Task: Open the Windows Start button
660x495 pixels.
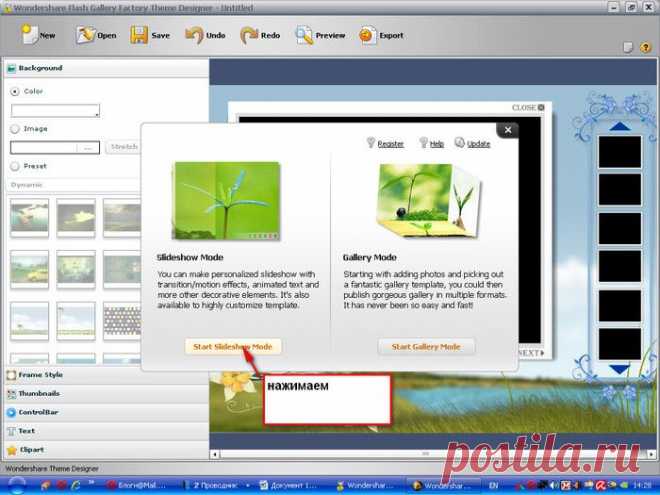Action: tap(16, 486)
